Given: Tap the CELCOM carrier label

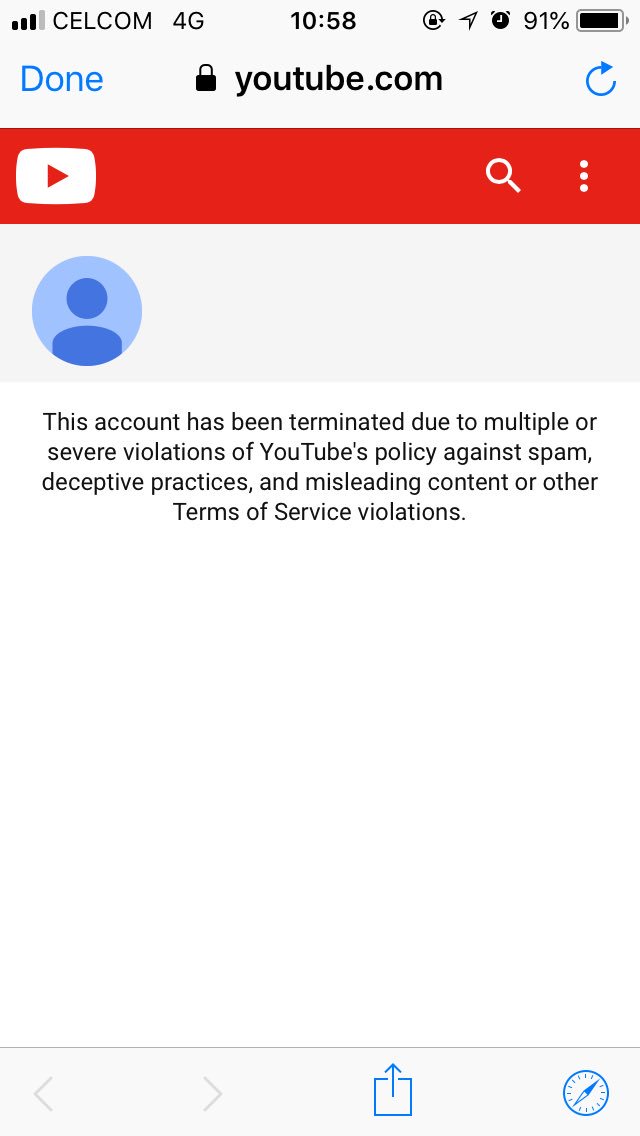Looking at the screenshot, I should pyautogui.click(x=102, y=21).
